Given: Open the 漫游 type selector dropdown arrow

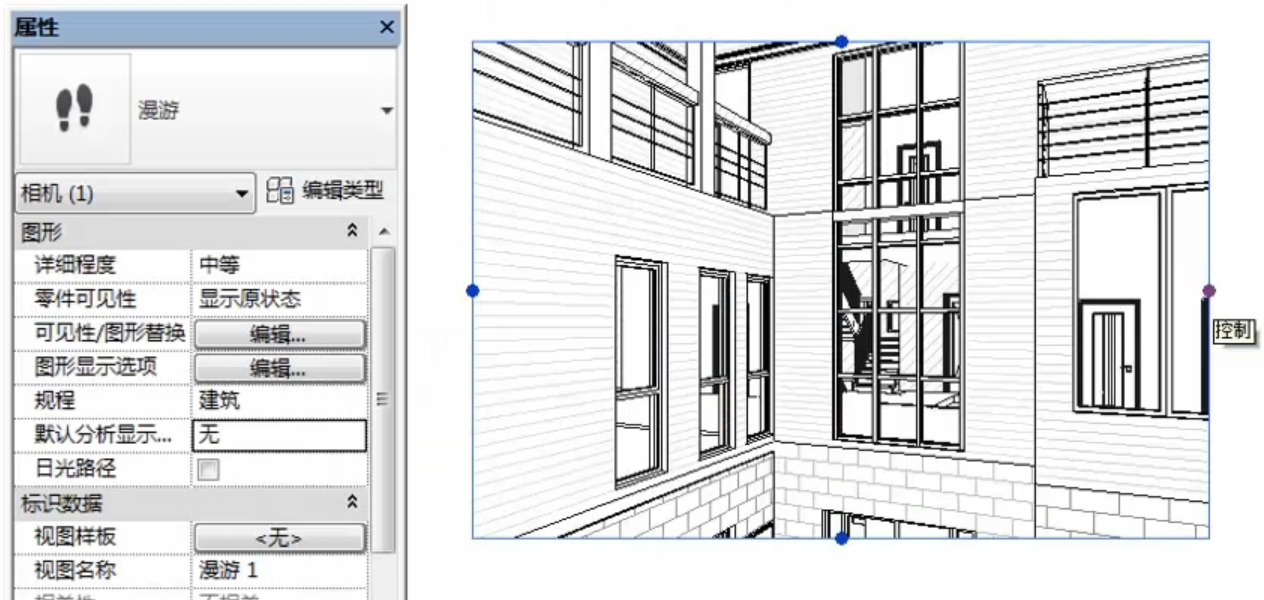Looking at the screenshot, I should [x=387, y=110].
